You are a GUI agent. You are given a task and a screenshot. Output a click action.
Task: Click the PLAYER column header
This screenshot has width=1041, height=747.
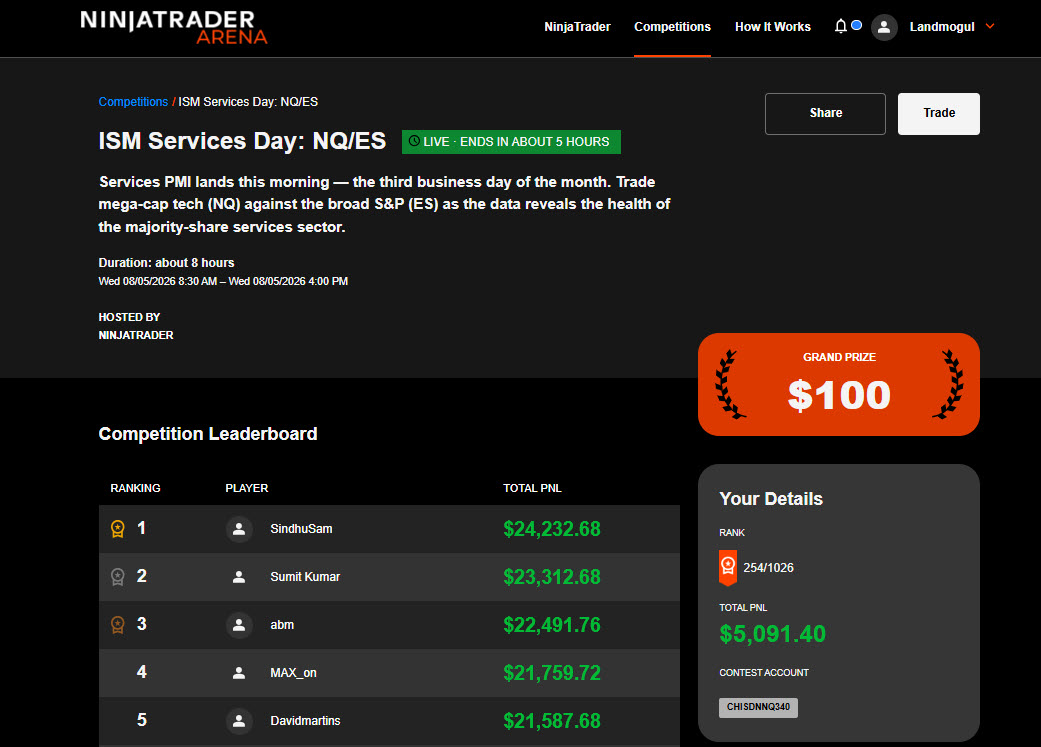click(246, 488)
